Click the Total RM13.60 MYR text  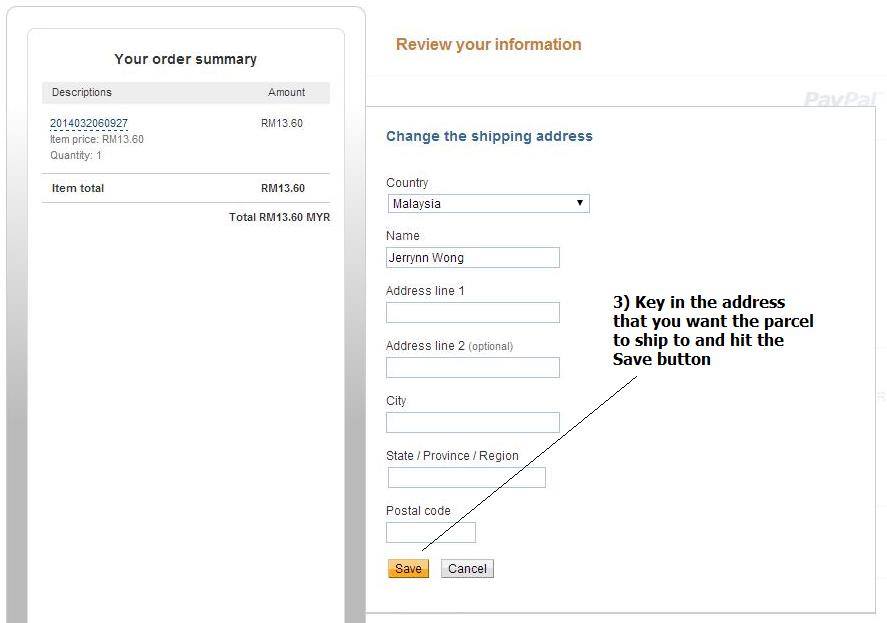point(279,217)
